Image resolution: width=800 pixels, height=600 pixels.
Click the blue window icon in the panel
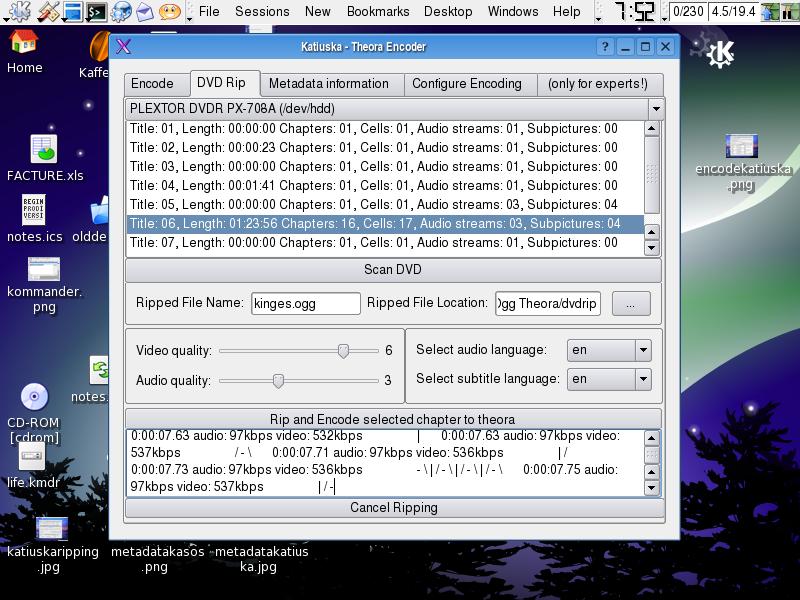72,12
